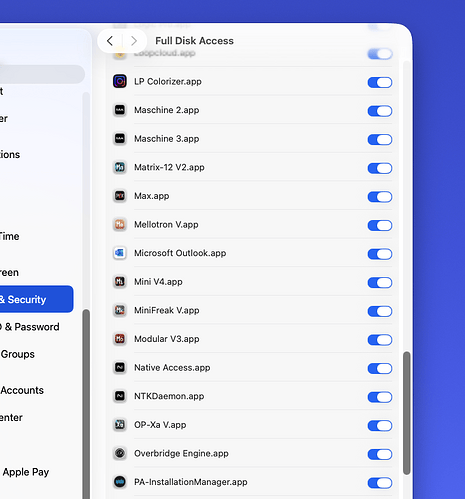Click the Max app icon
Viewport: 465px width, 499px height.
pyautogui.click(x=120, y=196)
